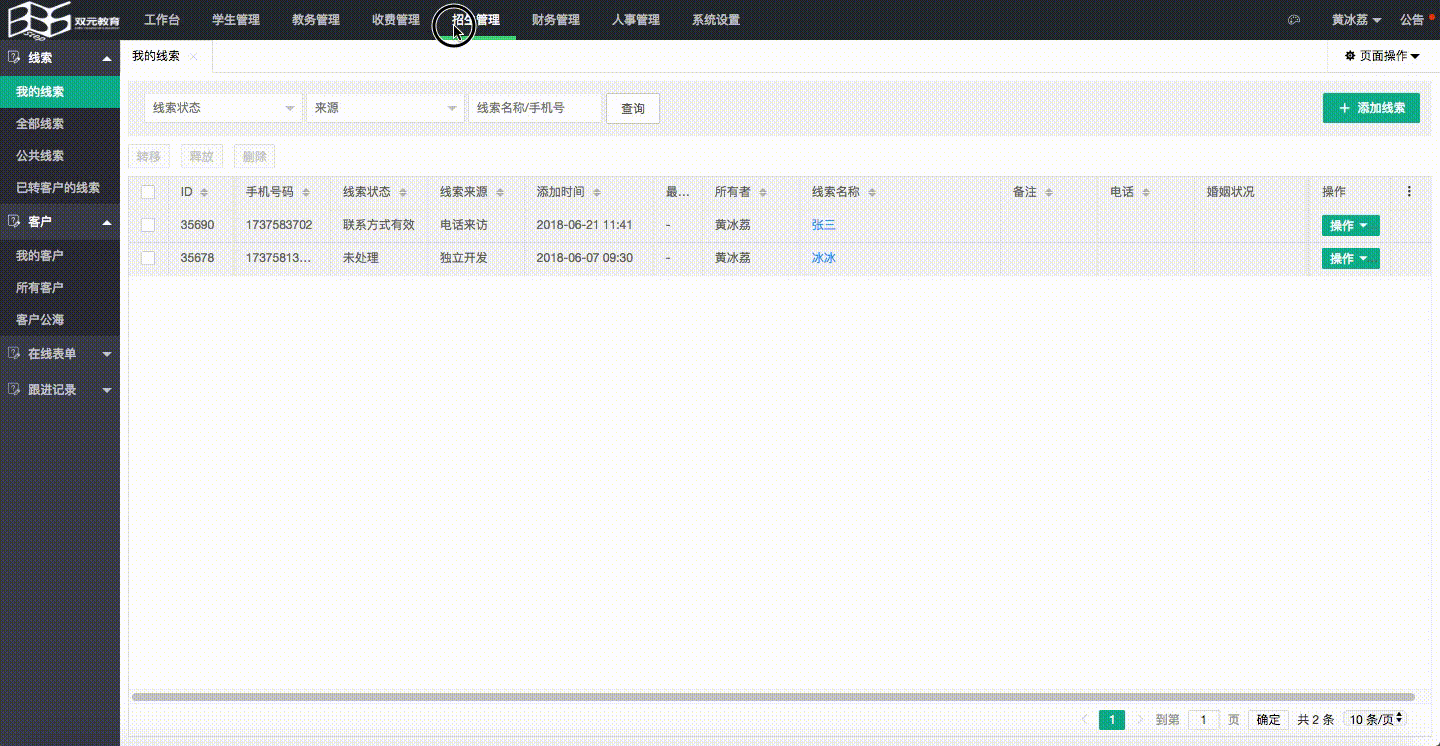Image resolution: width=1440 pixels, height=746 pixels.
Task: Expand the 在线表单 sidebar section
Action: tap(60, 354)
